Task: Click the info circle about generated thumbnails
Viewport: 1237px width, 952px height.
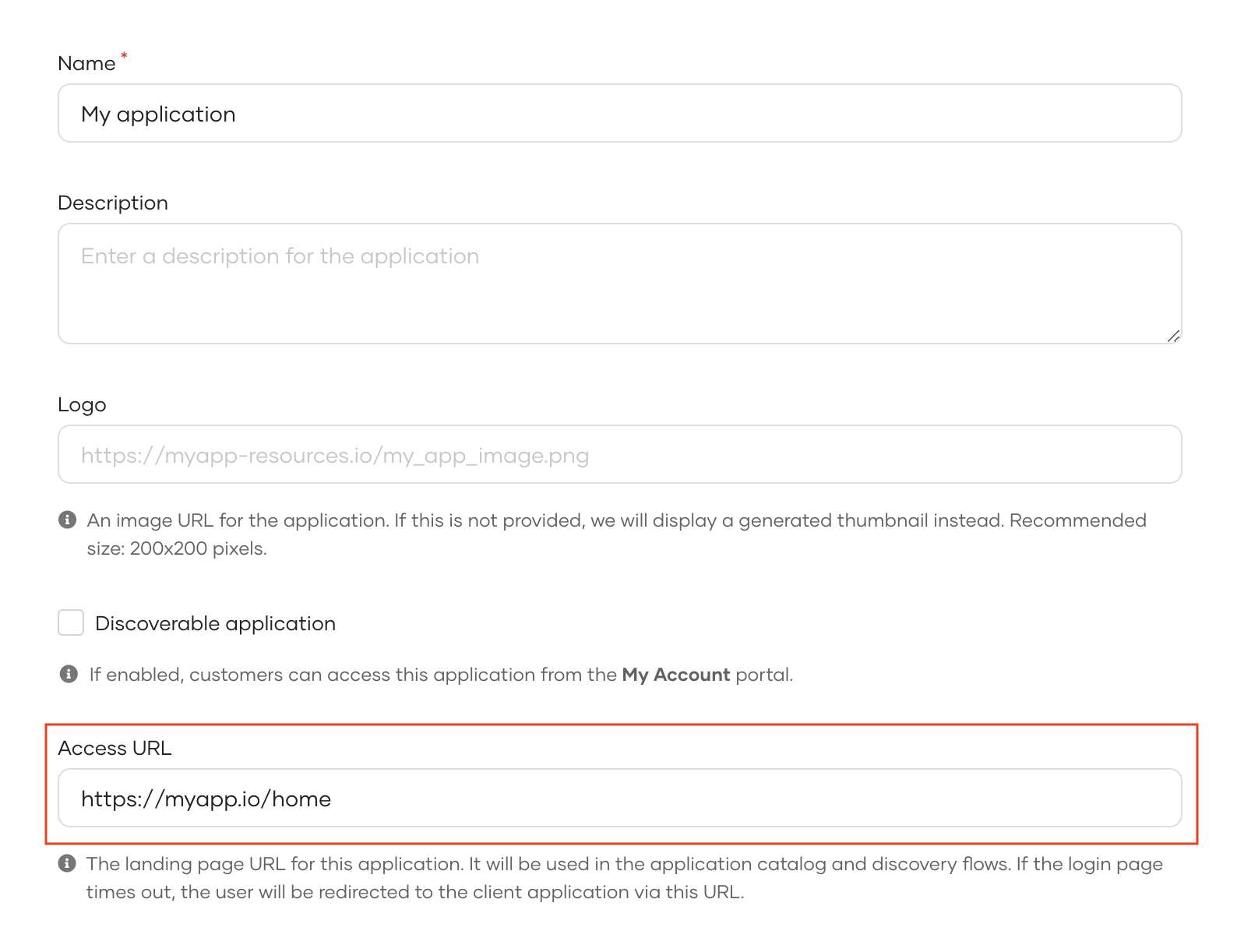Action: click(69, 518)
